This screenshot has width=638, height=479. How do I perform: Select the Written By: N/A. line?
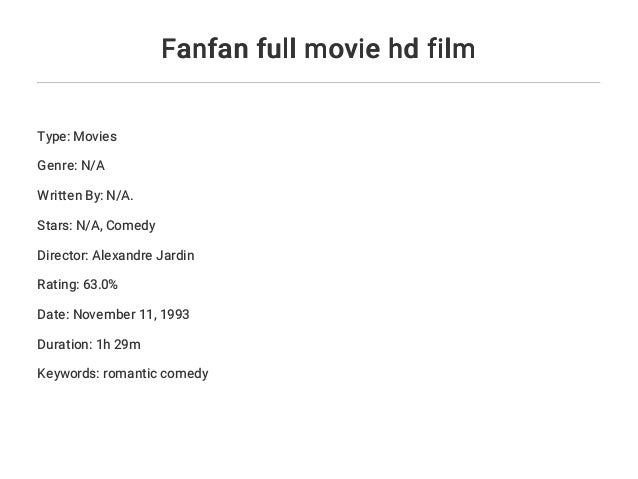point(85,196)
